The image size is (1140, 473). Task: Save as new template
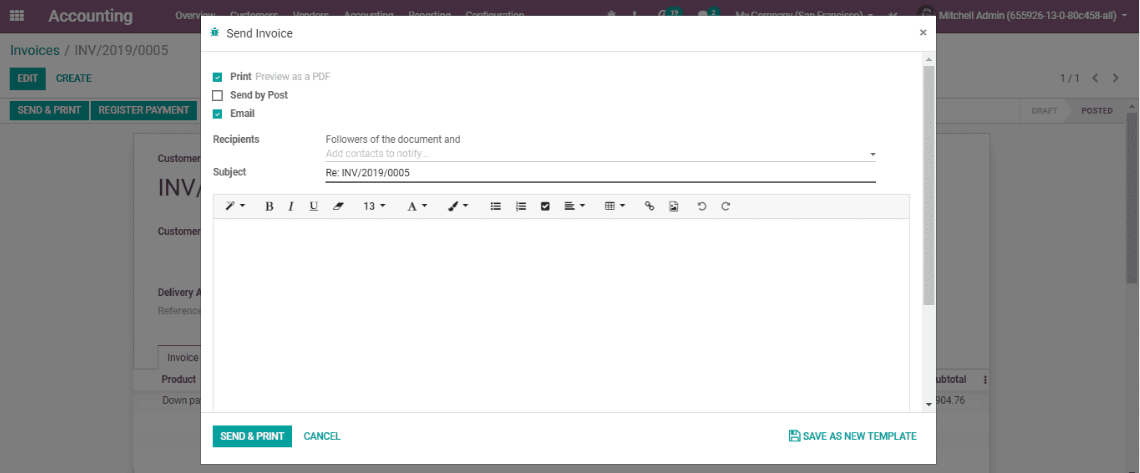(853, 436)
